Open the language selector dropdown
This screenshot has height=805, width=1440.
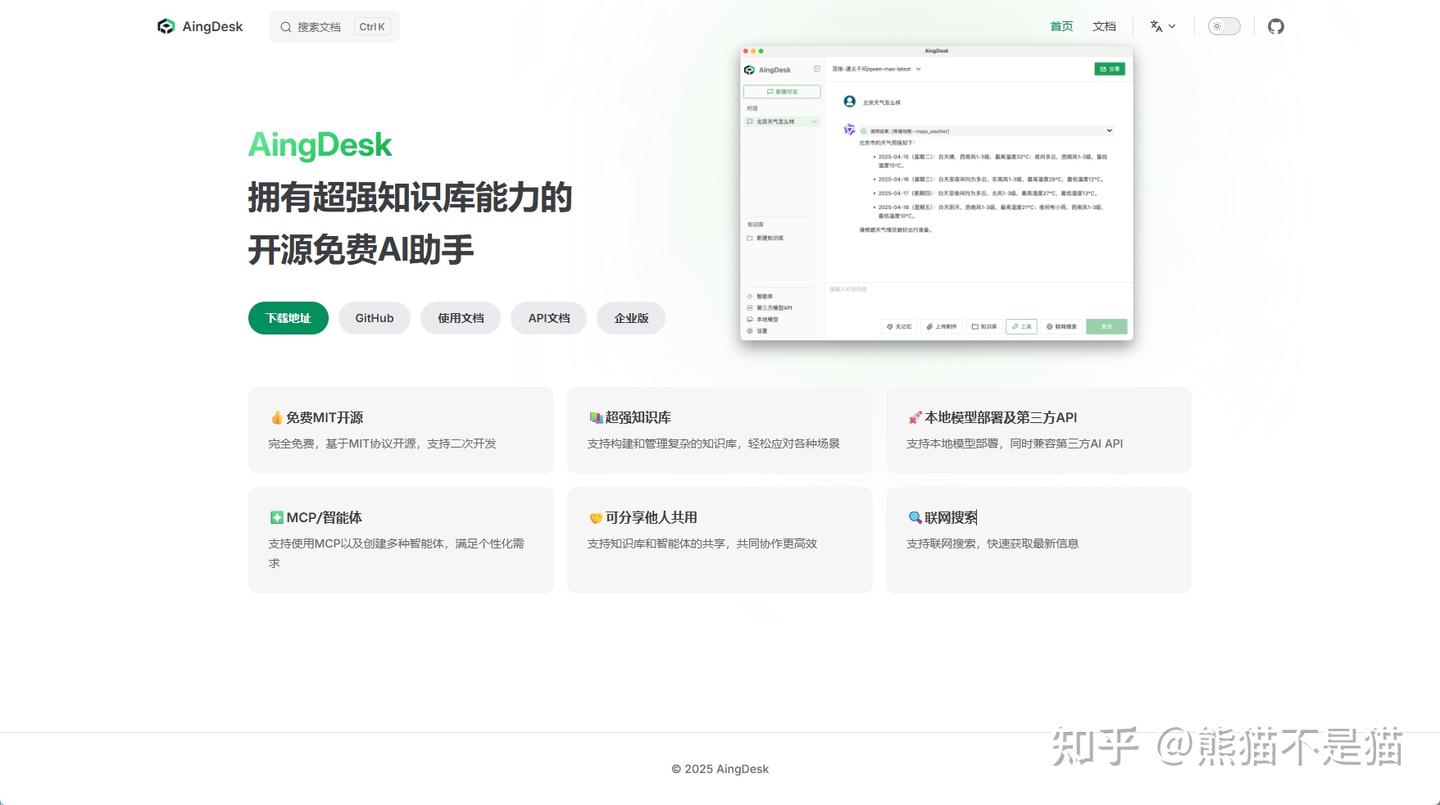click(x=1162, y=26)
